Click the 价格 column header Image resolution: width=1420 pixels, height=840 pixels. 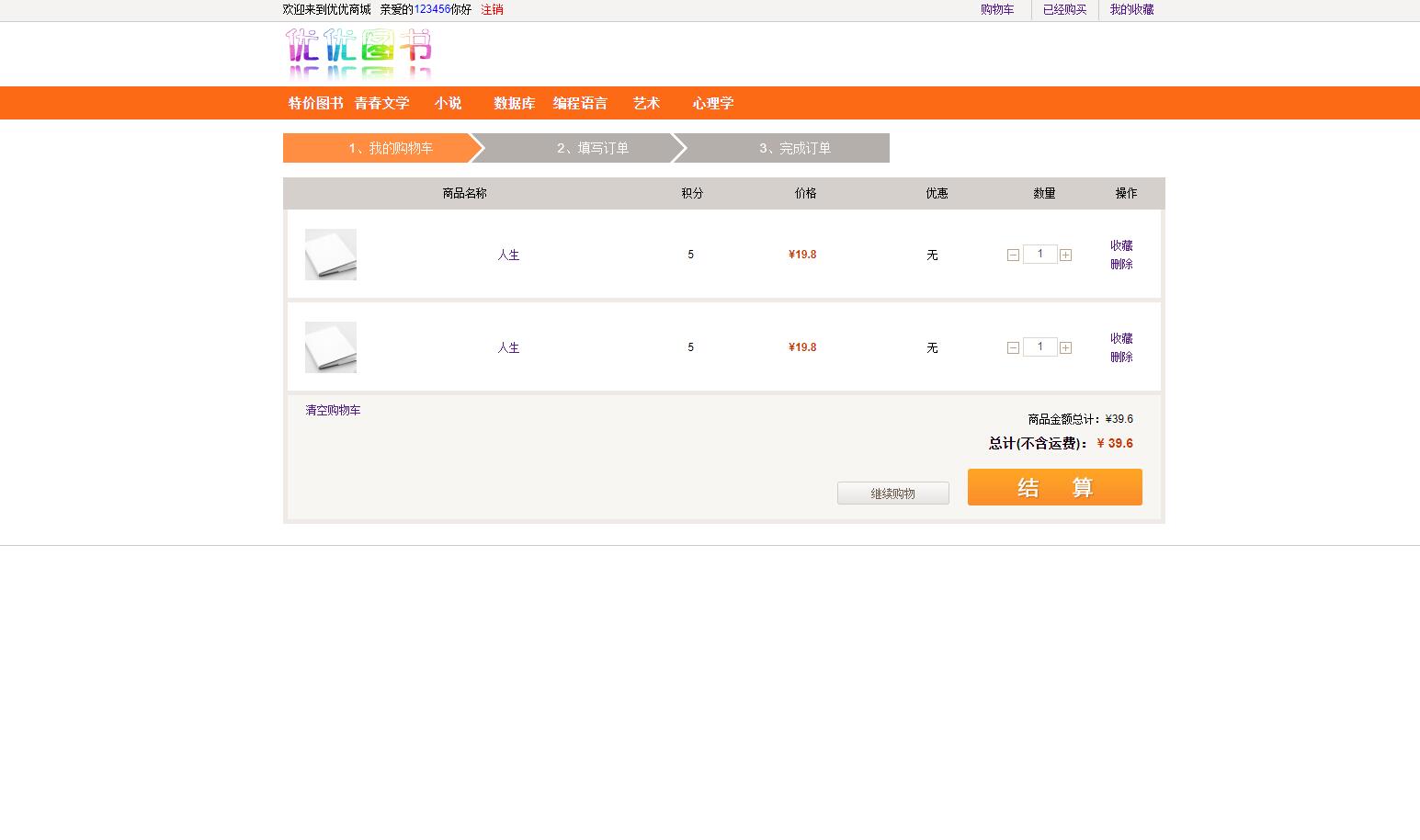[x=806, y=193]
